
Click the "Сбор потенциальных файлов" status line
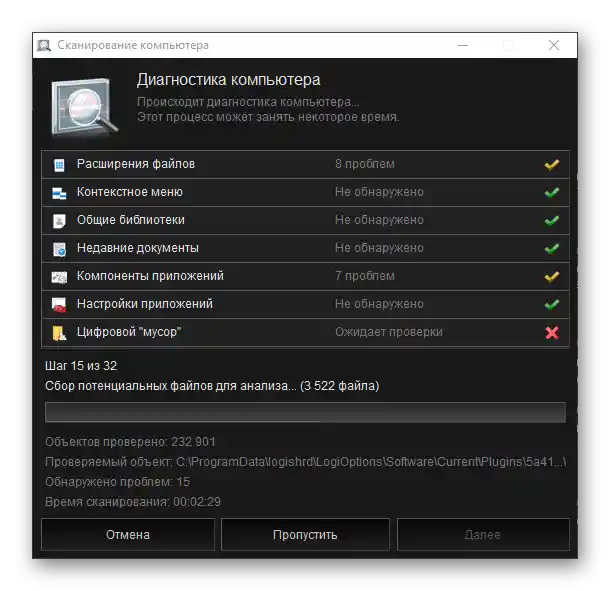pos(212,386)
